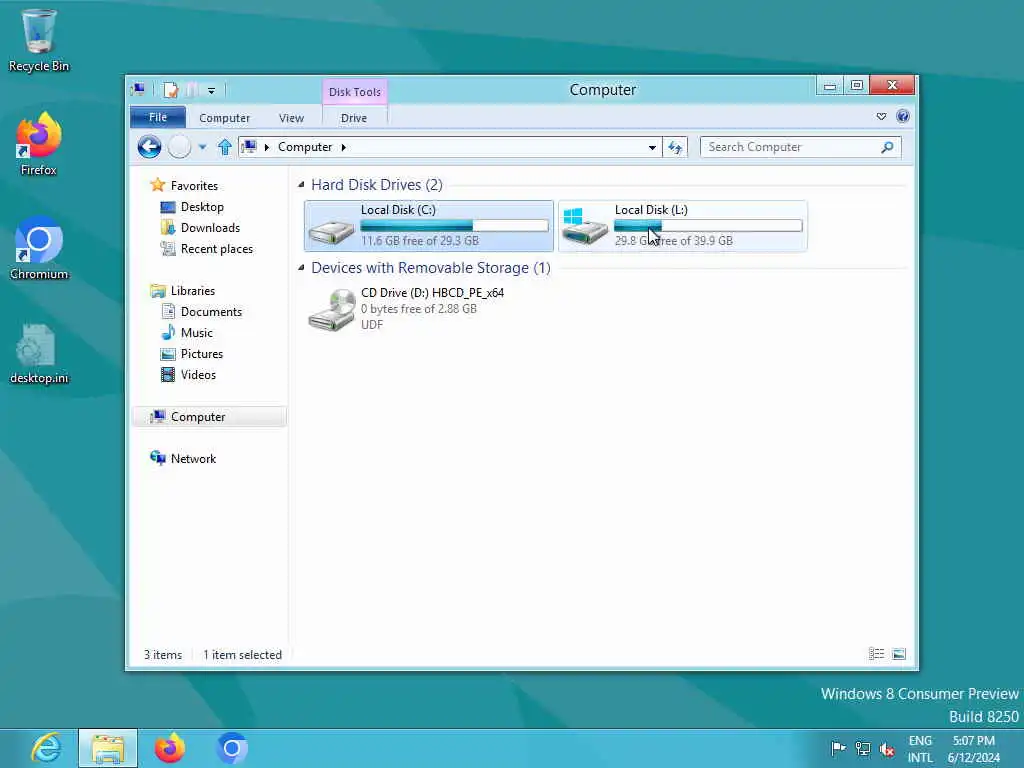Switch to the Computer ribbon tab
1024x768 pixels.
(x=225, y=118)
